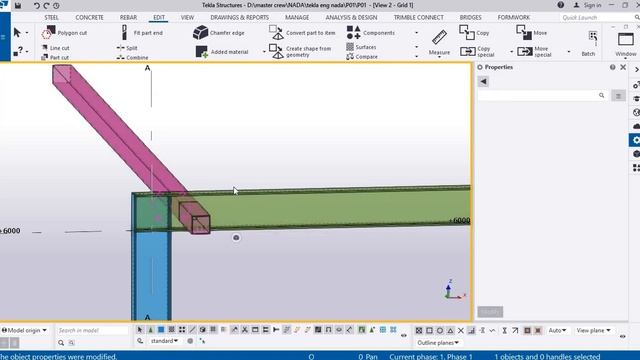Click the Save icon in title bar

18,5
